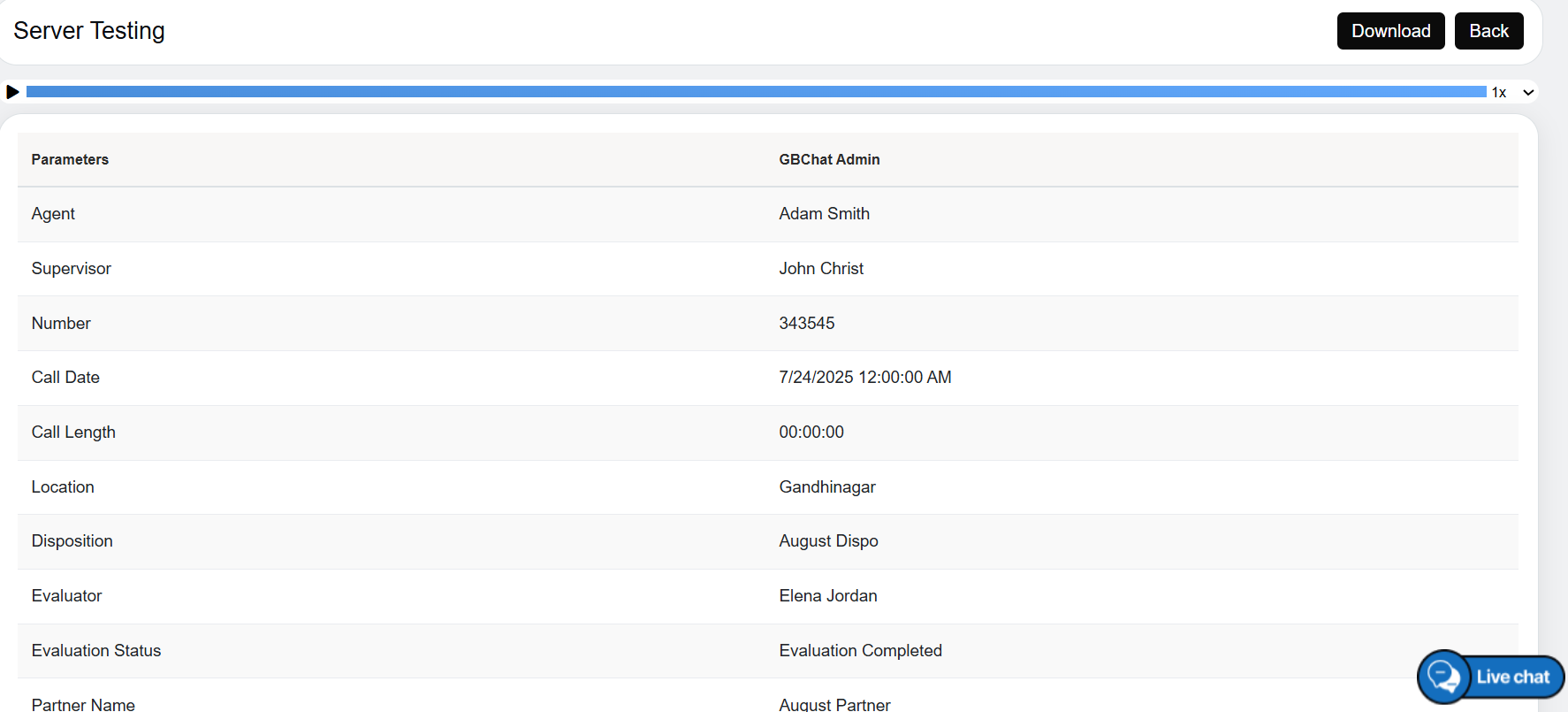
Task: Open the Live chat bubble icon
Action: point(1444,677)
